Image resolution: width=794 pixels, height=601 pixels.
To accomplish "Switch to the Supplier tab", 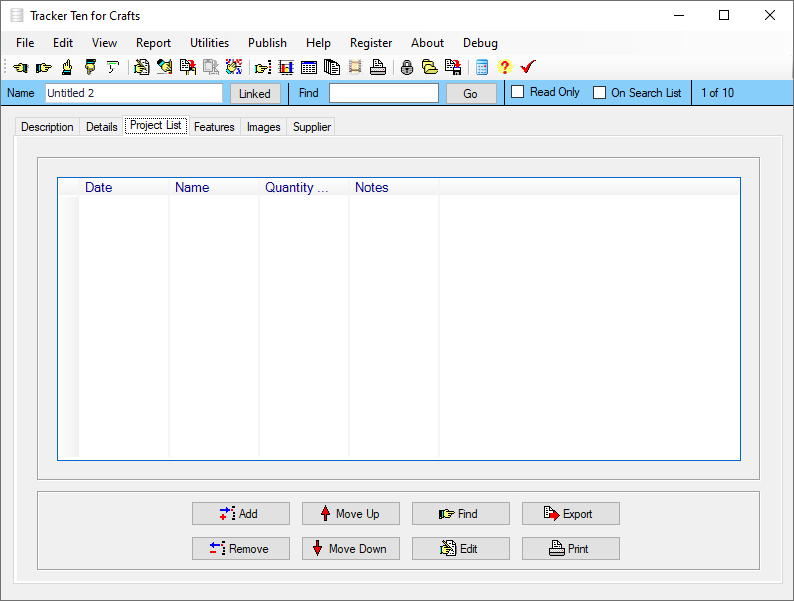I will (312, 127).
